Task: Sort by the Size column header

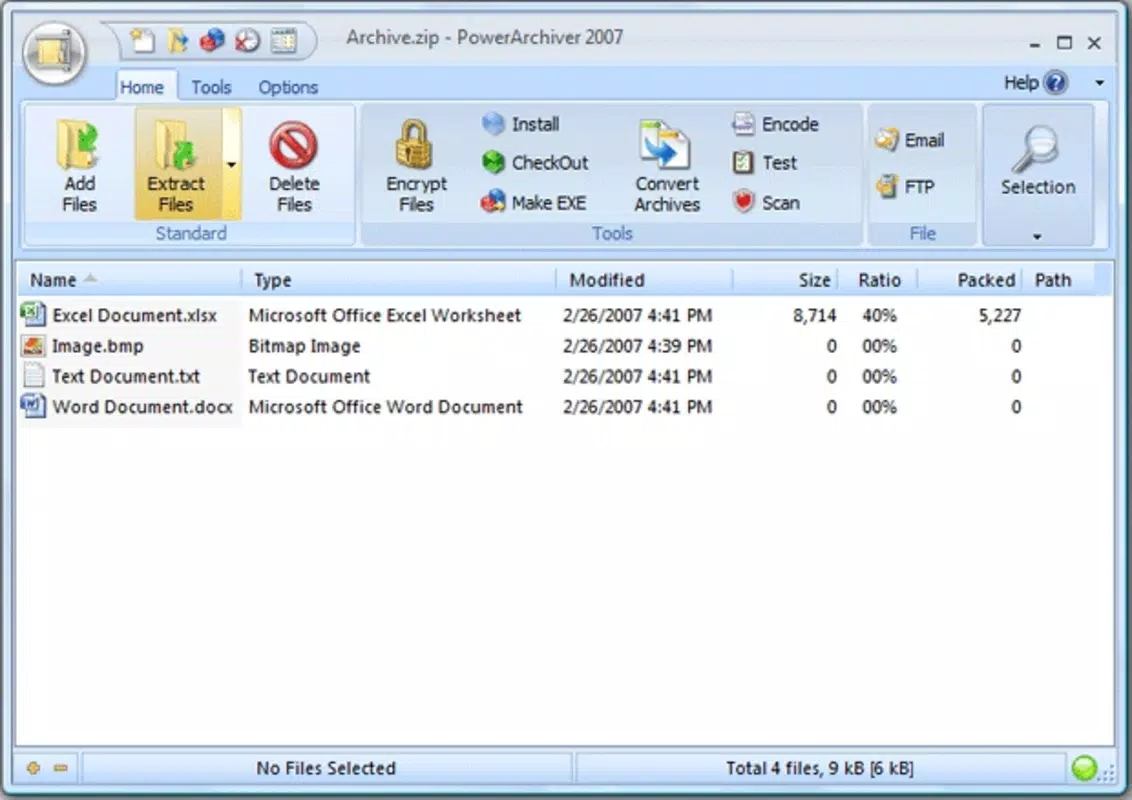Action: [x=785, y=280]
